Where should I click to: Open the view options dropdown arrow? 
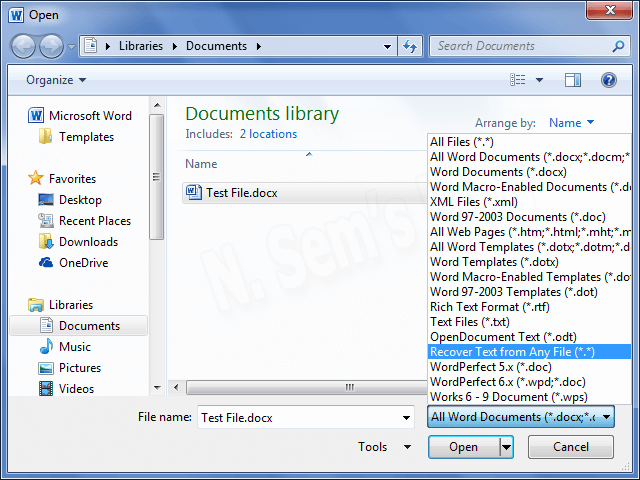pos(539,80)
